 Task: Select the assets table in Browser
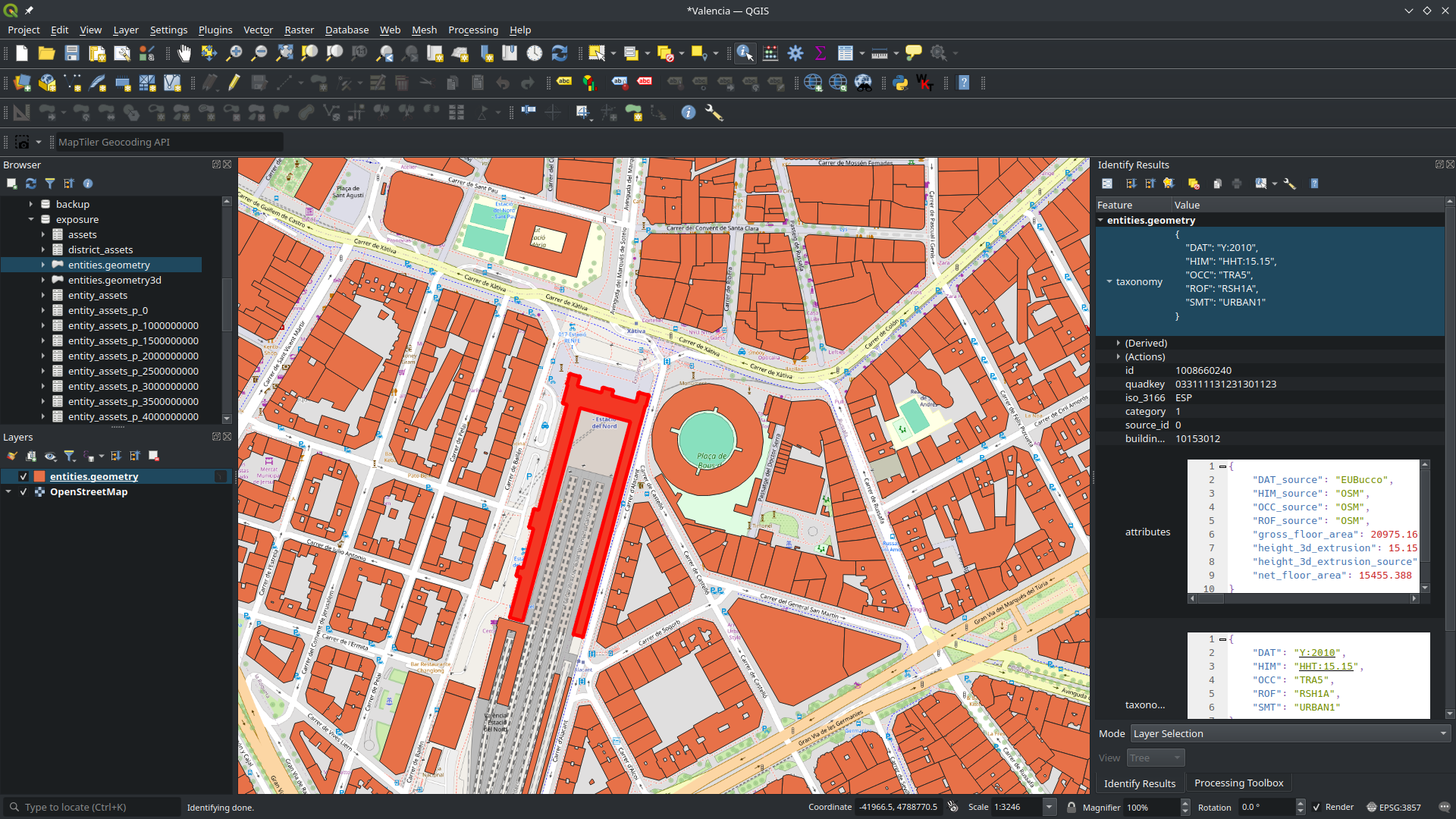82,234
